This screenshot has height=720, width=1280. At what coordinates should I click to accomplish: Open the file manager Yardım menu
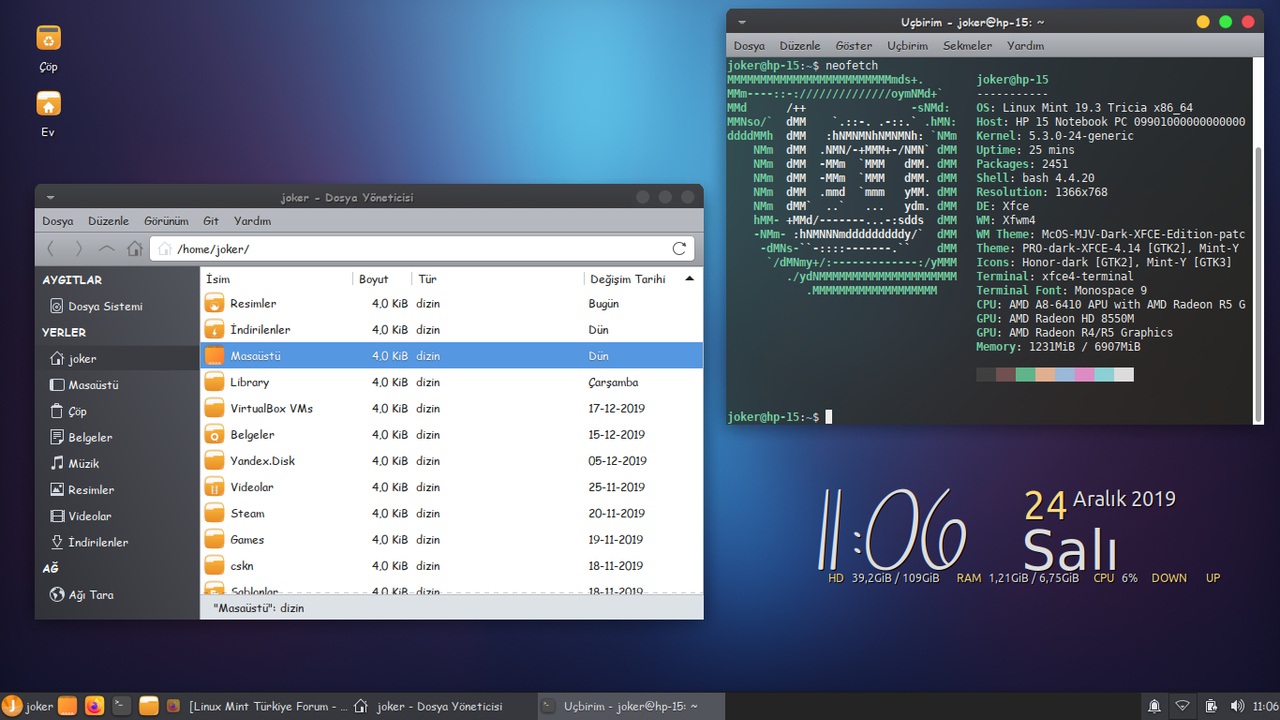click(252, 221)
